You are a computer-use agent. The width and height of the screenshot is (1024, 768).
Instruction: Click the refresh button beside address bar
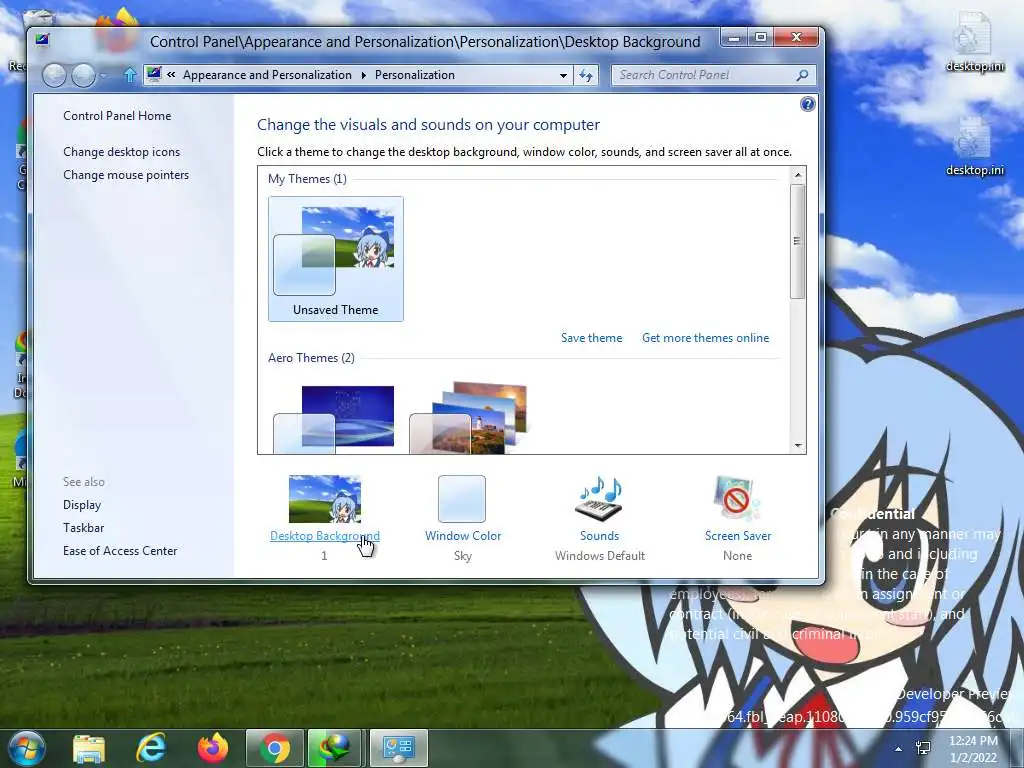click(x=586, y=75)
